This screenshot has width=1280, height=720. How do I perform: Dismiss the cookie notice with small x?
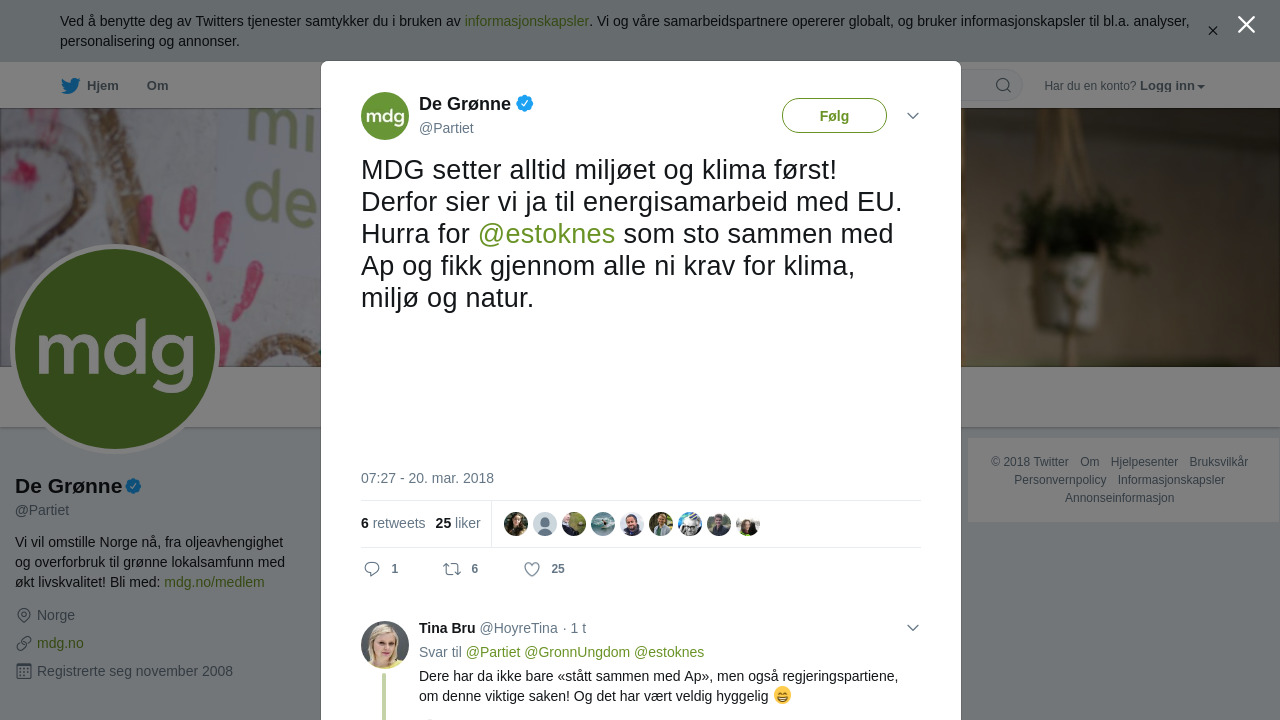[x=1212, y=31]
